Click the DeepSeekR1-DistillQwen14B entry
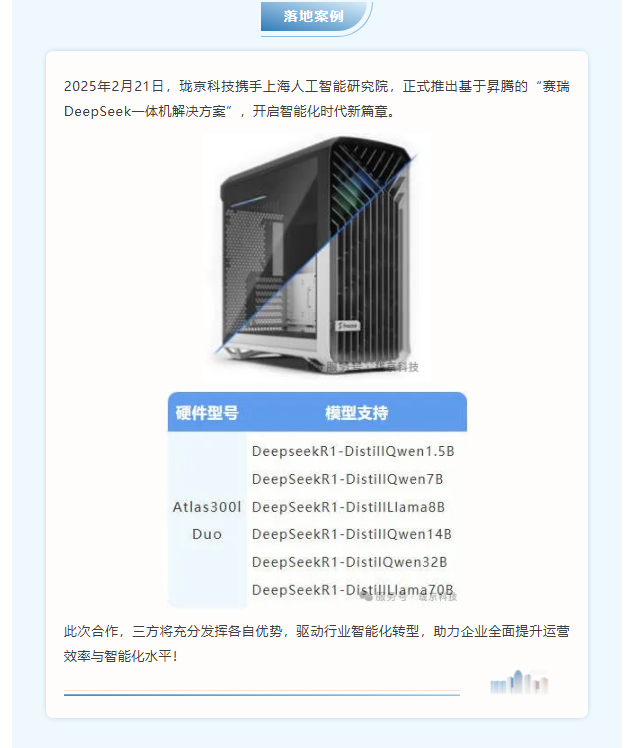The image size is (630, 748). point(352,534)
